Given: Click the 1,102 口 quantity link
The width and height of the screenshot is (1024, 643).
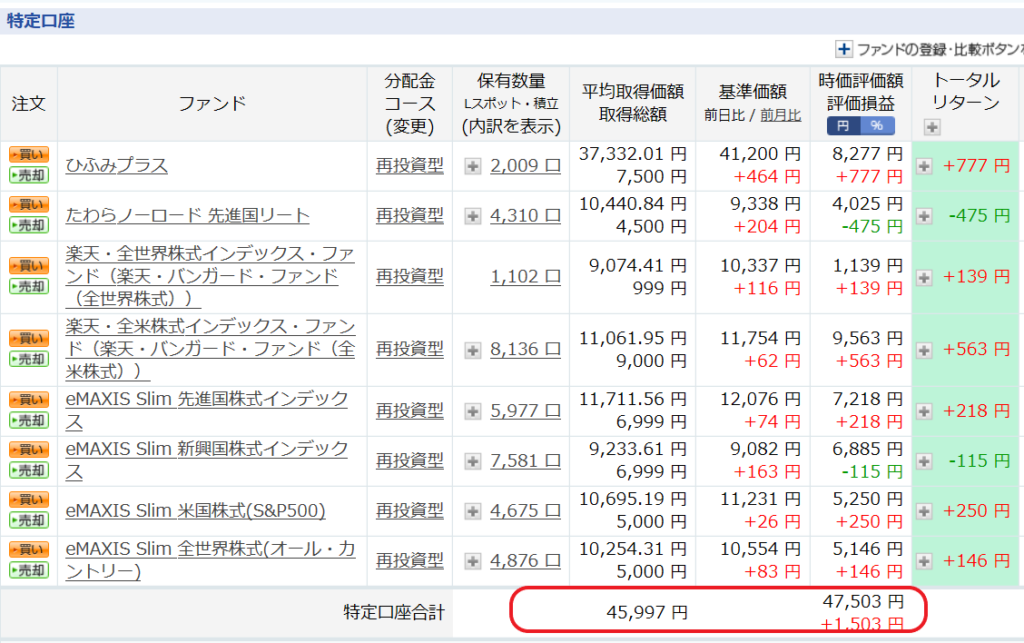Looking at the screenshot, I should (525, 276).
